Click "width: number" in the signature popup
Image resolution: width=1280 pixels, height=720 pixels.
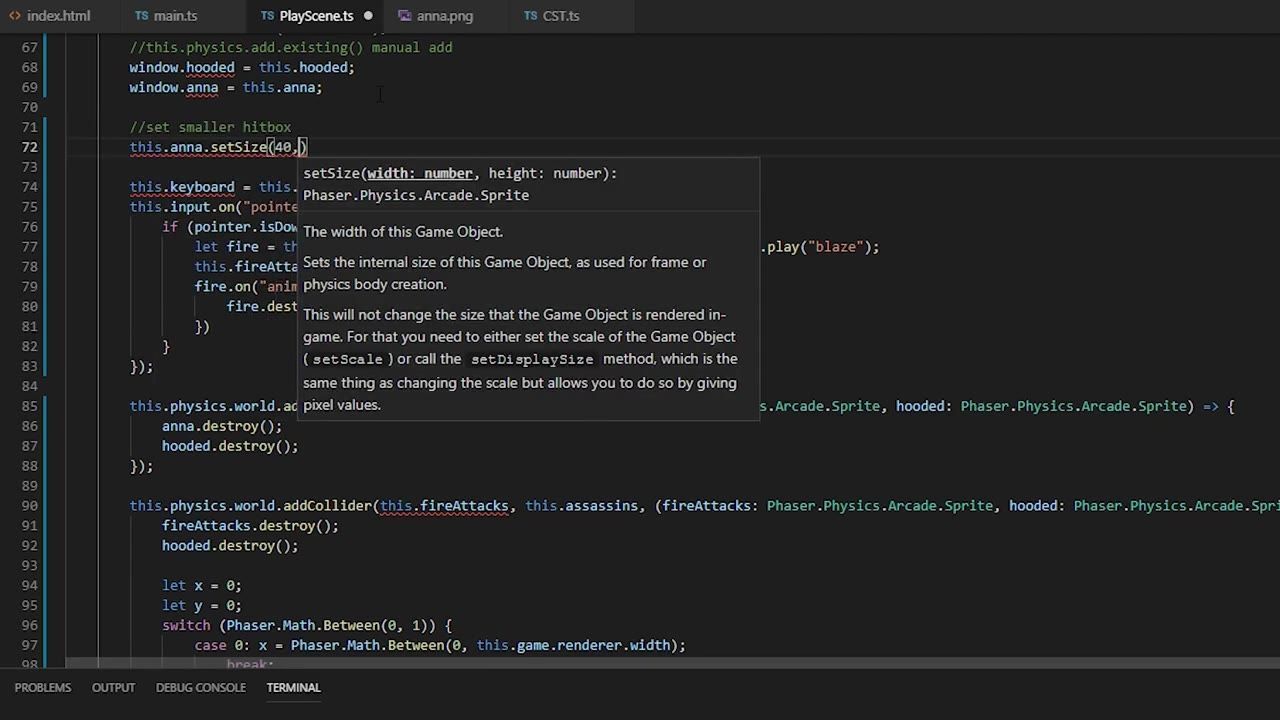click(420, 173)
